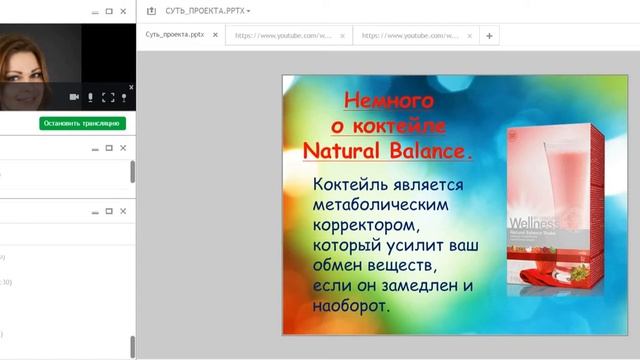The image size is (640, 360).
Task: Close the video panel
Action: click(x=123, y=11)
